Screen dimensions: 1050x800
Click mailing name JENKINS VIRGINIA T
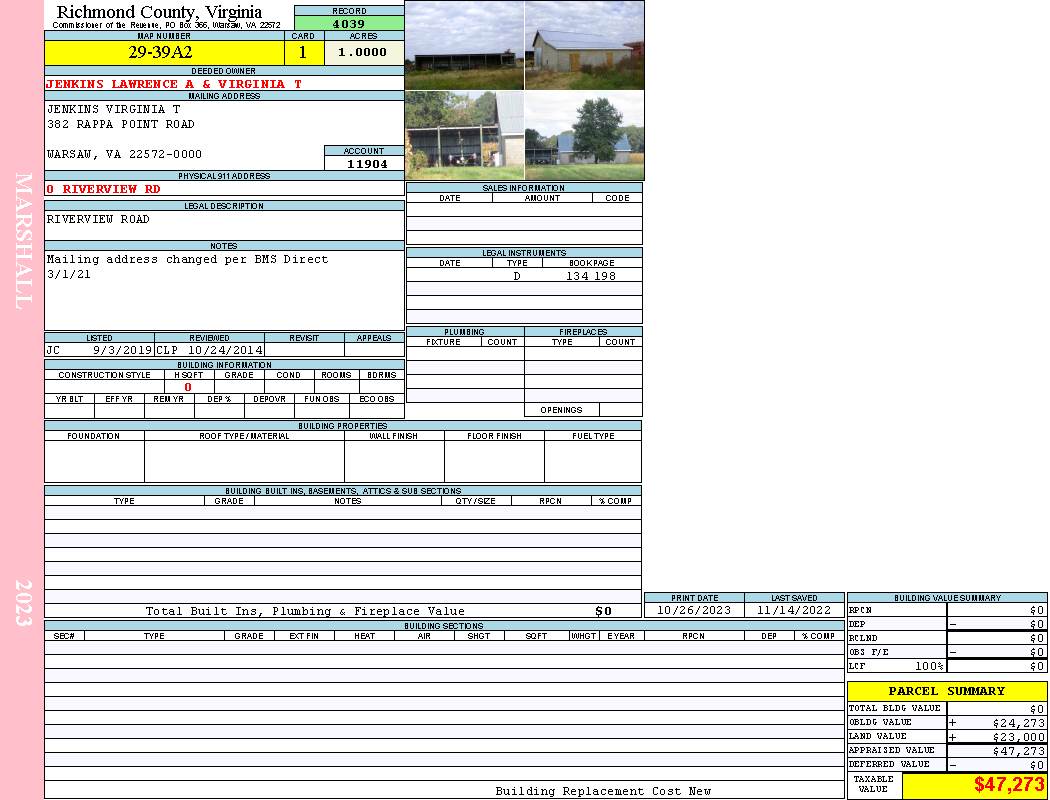(113, 108)
